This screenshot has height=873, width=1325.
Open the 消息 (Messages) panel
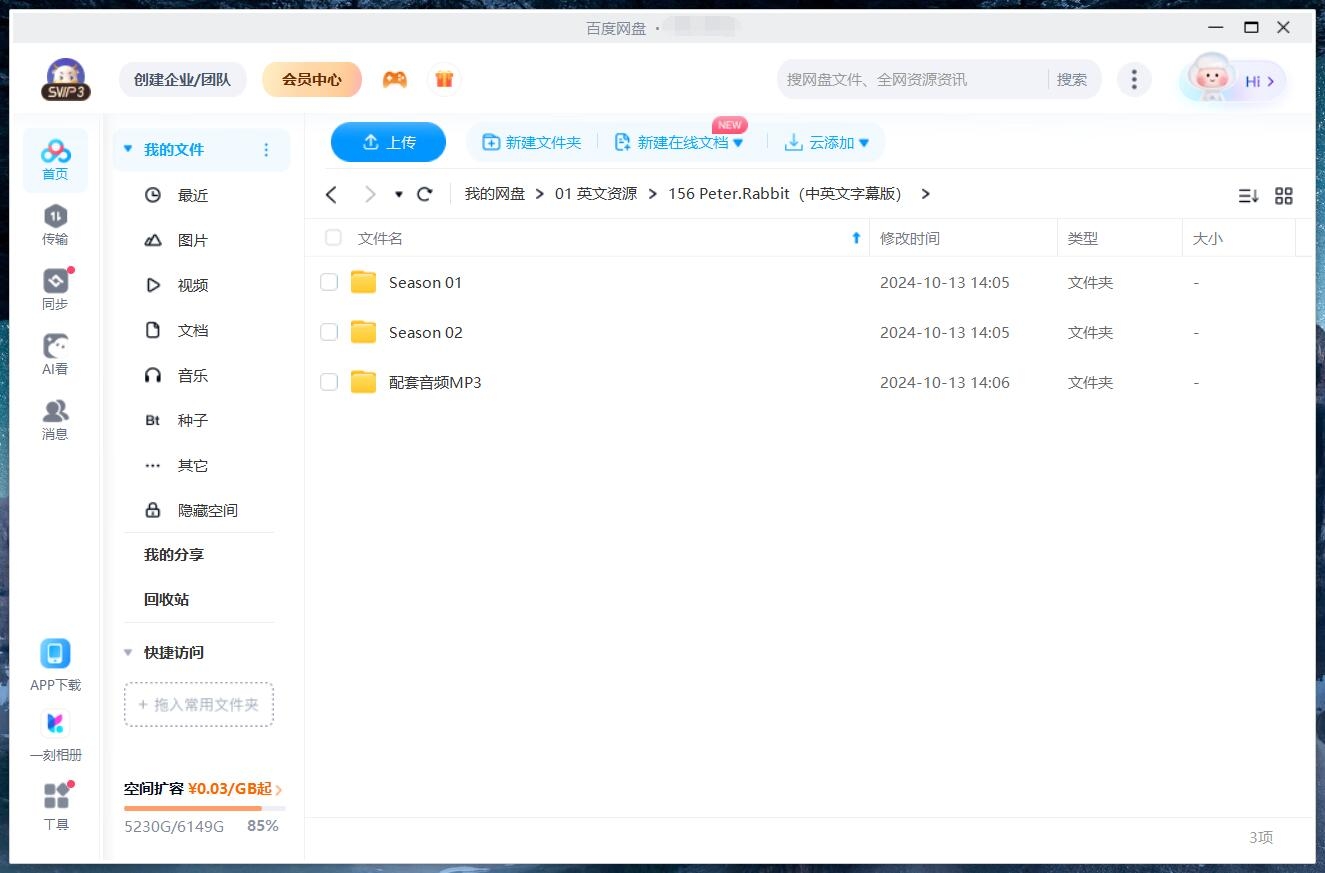coord(55,417)
